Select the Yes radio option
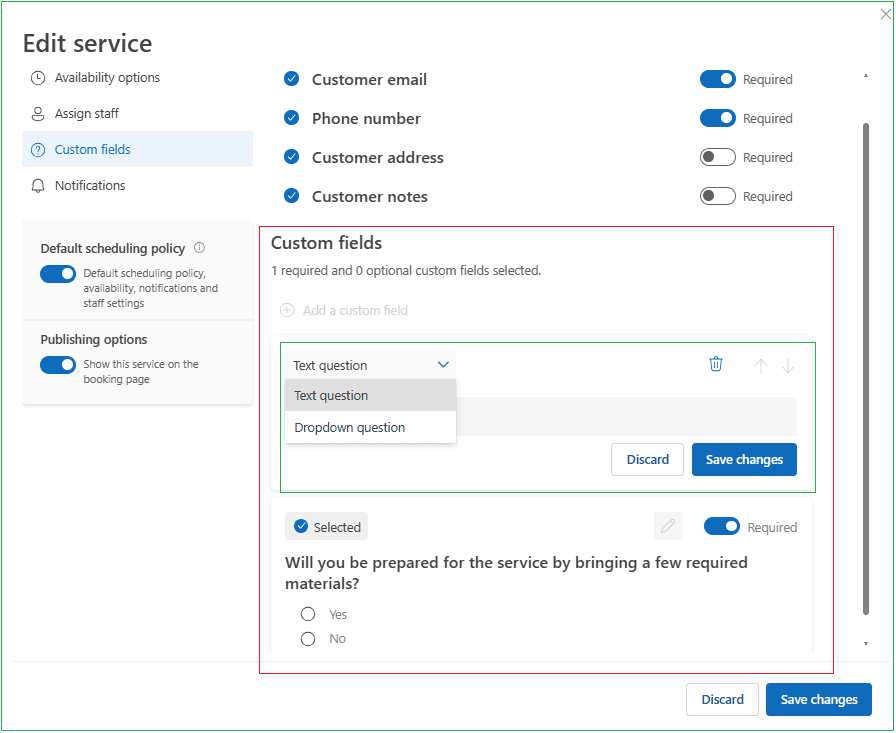Screen dimensions: 896x733 pyautogui.click(x=308, y=614)
